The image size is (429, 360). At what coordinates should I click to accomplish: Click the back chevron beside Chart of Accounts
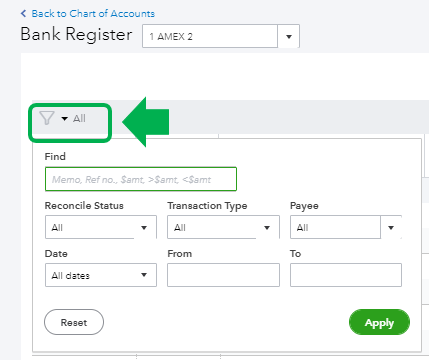(23, 13)
